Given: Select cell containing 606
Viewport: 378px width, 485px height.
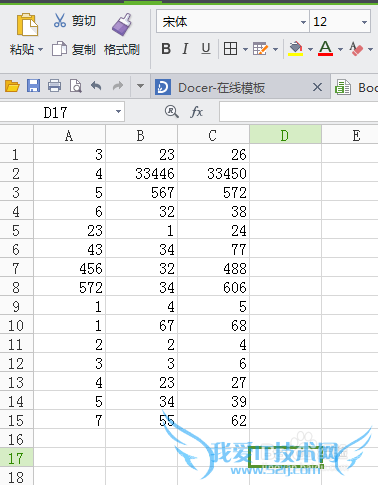Looking at the screenshot, I should pyautogui.click(x=213, y=287).
